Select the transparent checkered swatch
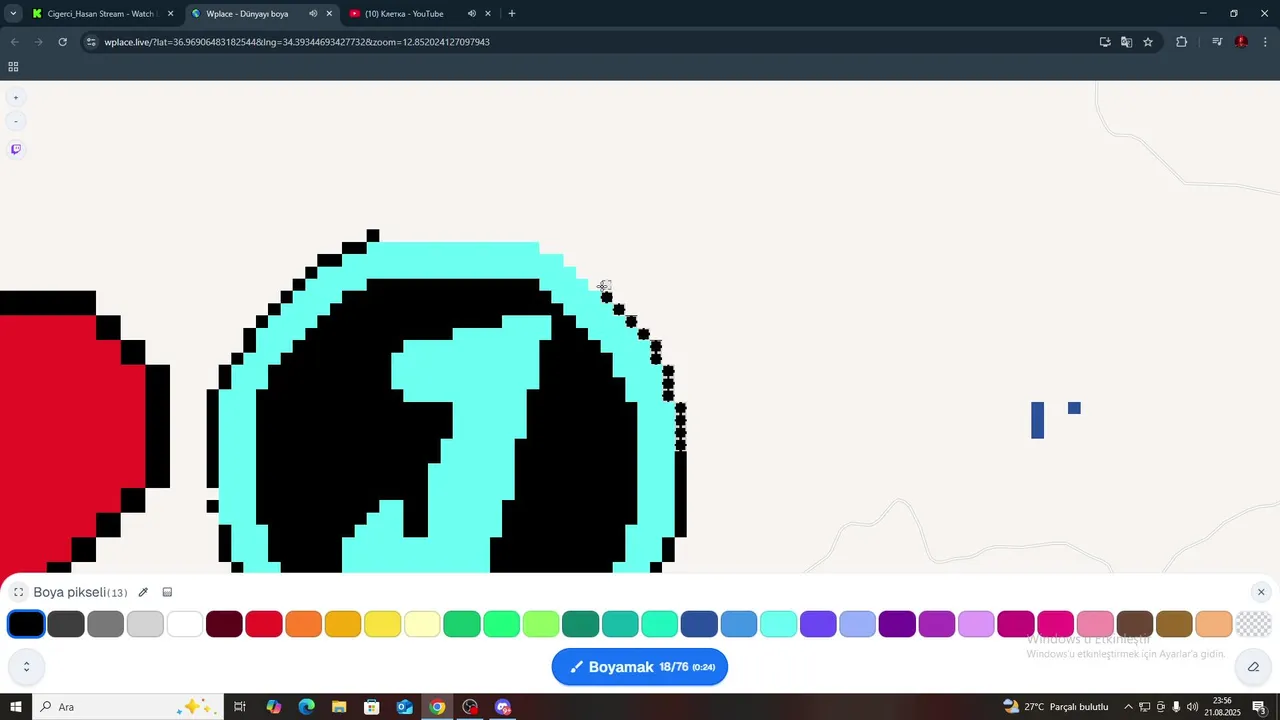This screenshot has width=1280, height=720. point(1253,624)
